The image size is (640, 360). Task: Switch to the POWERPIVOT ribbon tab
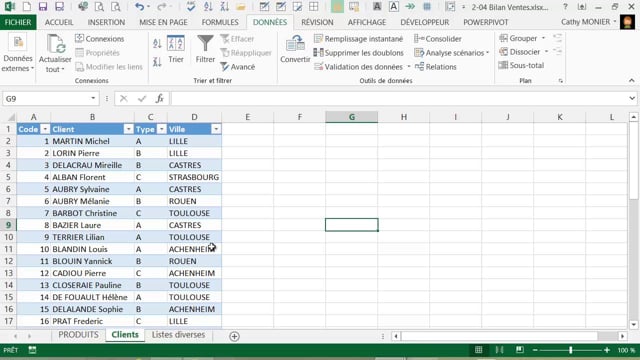click(486, 22)
